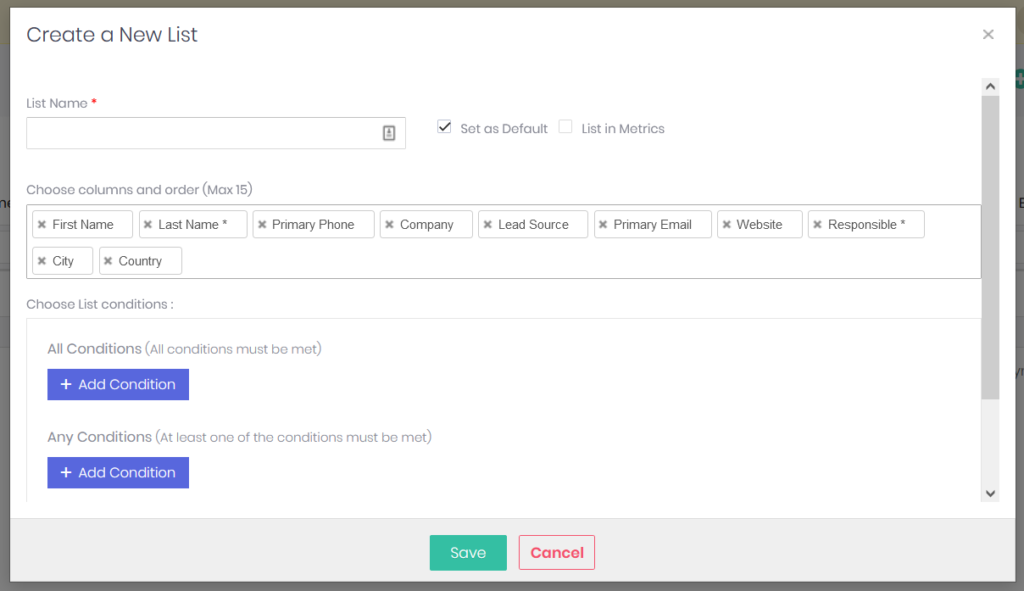Click the First Name tag label

pos(83,225)
